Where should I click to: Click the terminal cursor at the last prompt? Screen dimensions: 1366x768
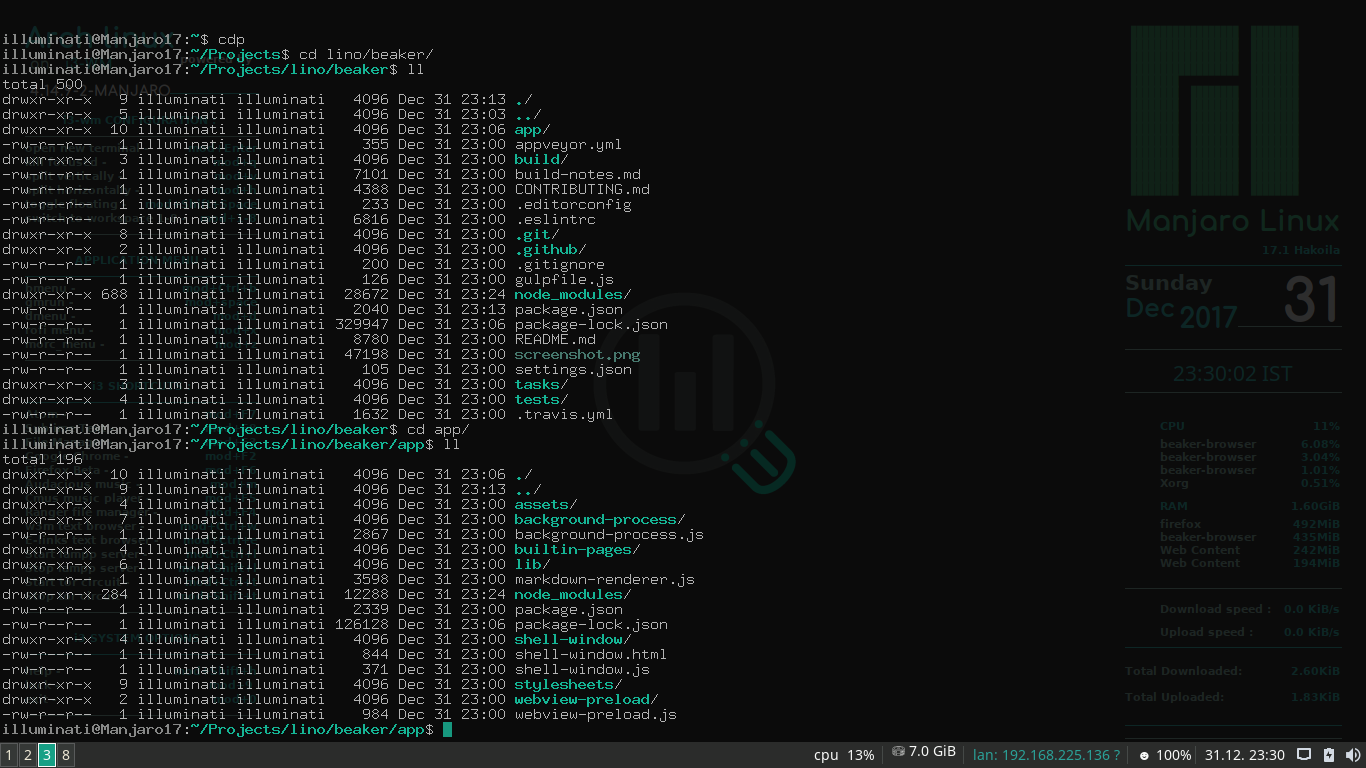tap(447, 730)
